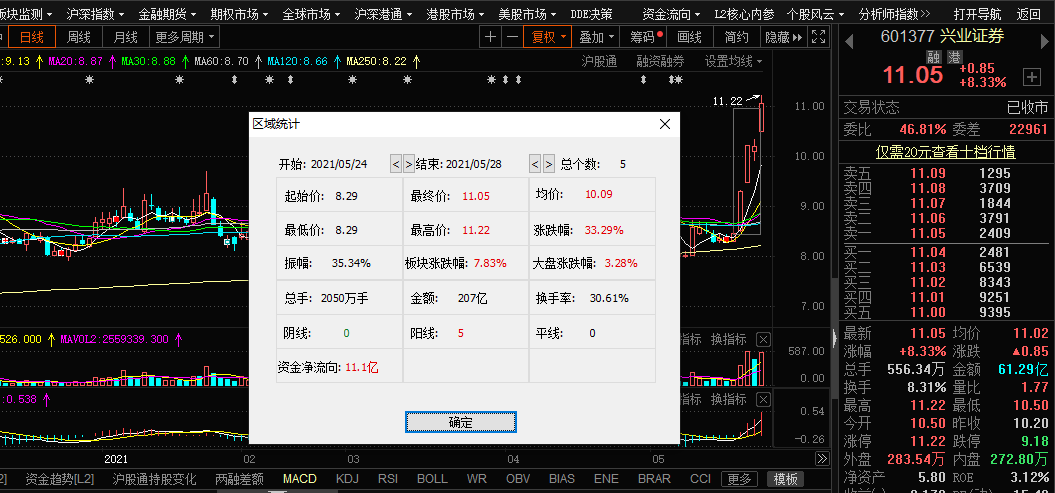Image resolution: width=1055 pixels, height=493 pixels.
Task: Open the 仅需20元查看十档行情 link
Action: tap(945, 152)
